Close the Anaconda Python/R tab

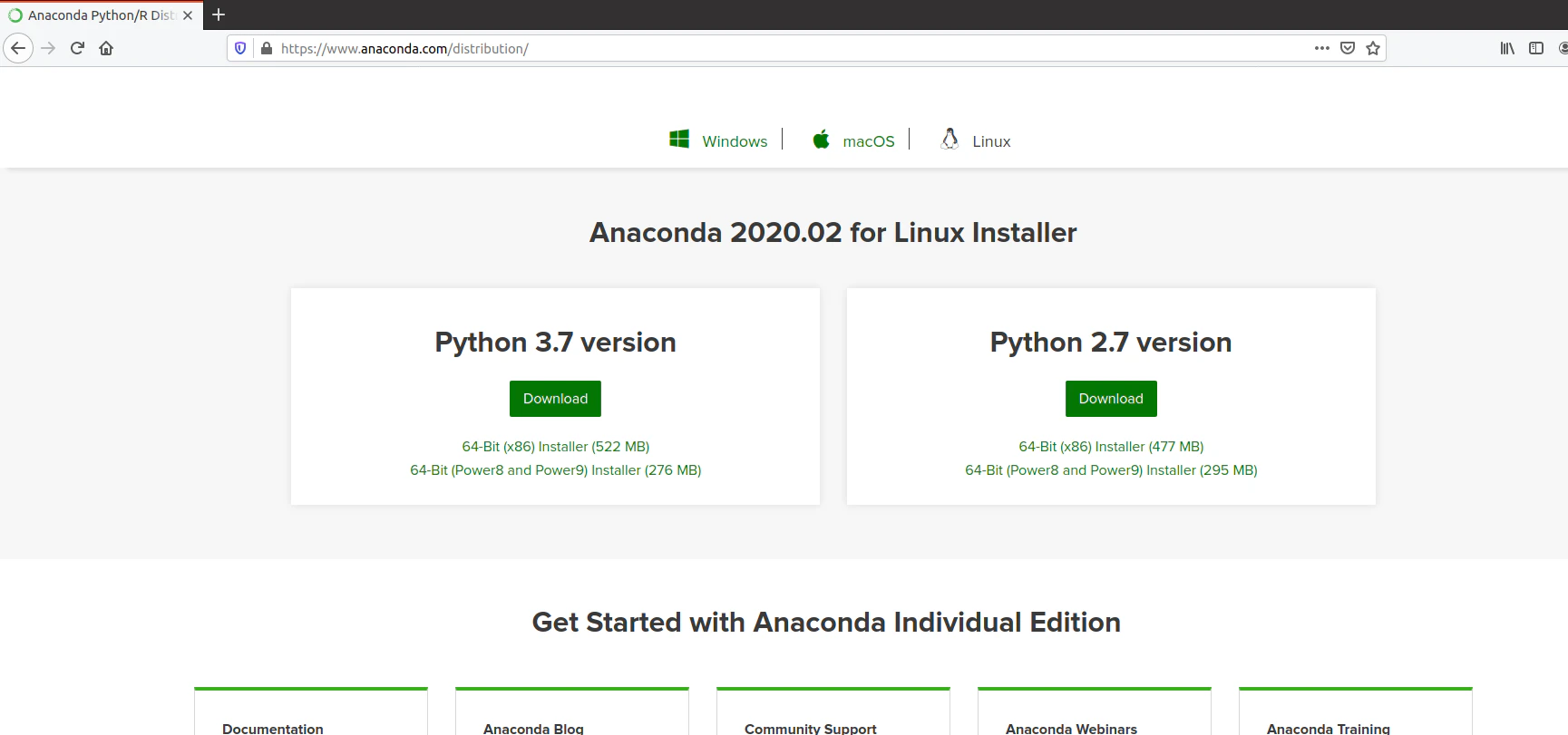point(188,15)
